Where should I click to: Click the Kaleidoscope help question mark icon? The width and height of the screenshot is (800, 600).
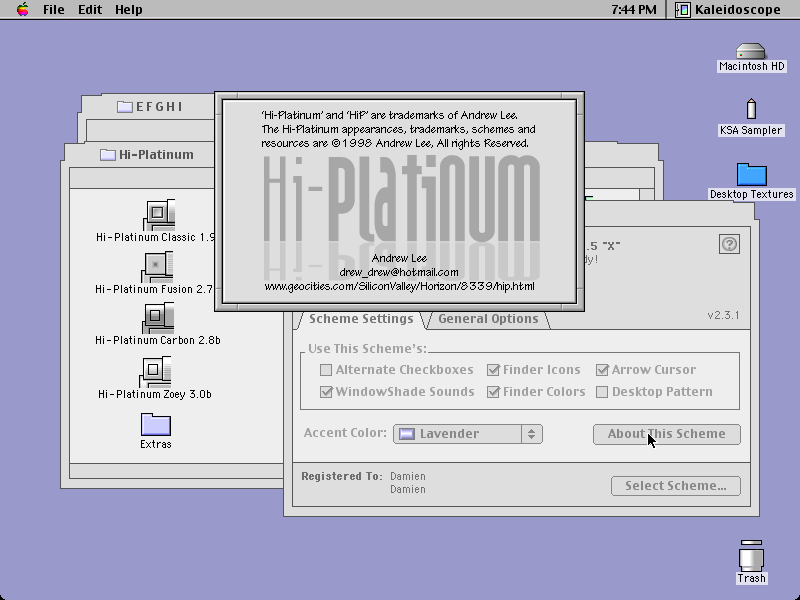(729, 244)
